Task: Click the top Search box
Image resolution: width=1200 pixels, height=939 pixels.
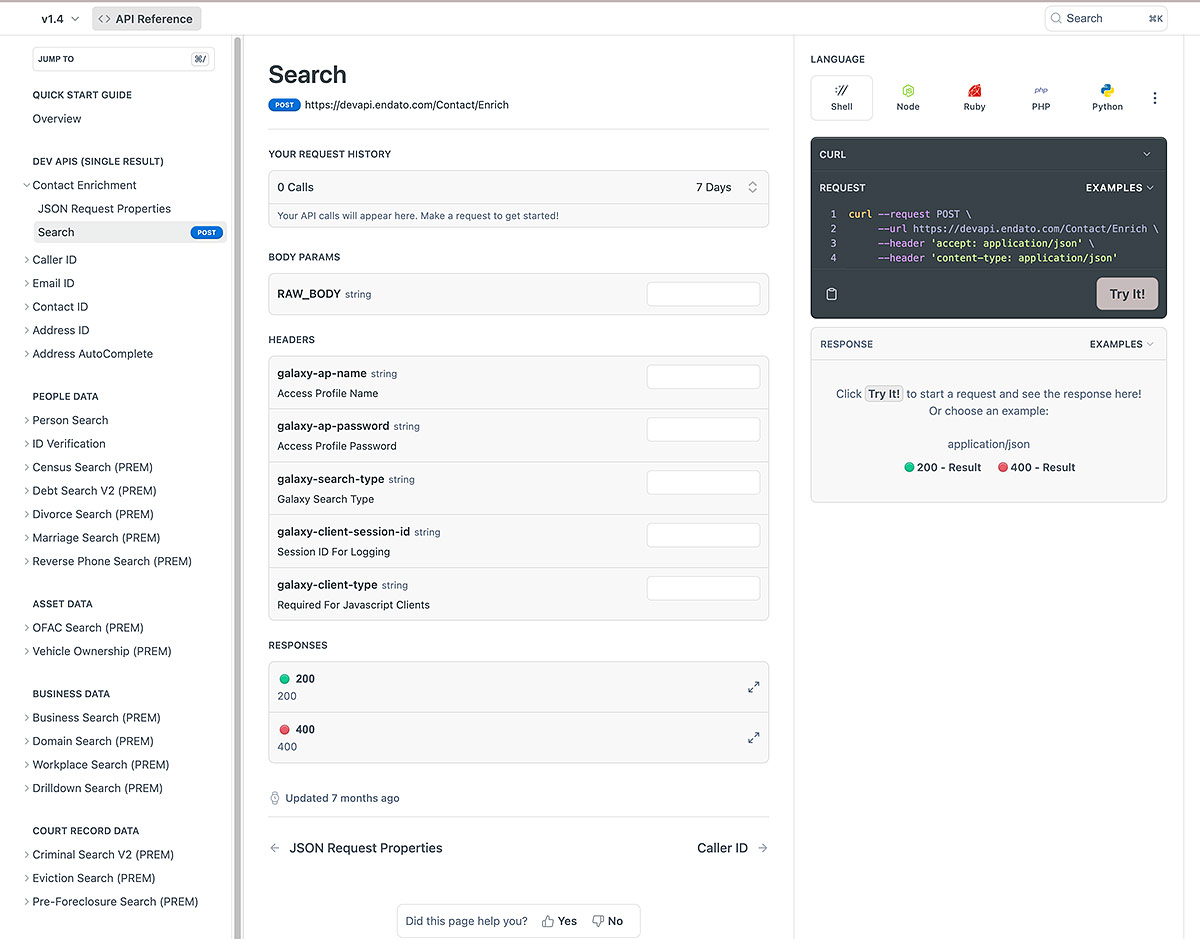Action: (1106, 18)
